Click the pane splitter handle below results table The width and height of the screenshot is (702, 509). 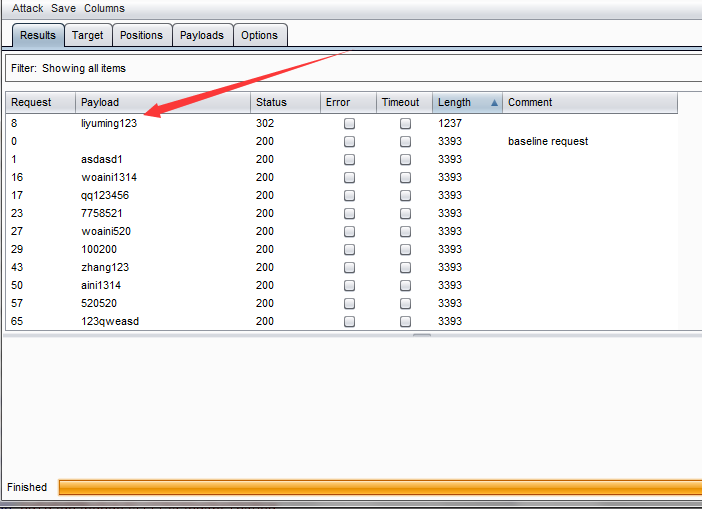422,334
